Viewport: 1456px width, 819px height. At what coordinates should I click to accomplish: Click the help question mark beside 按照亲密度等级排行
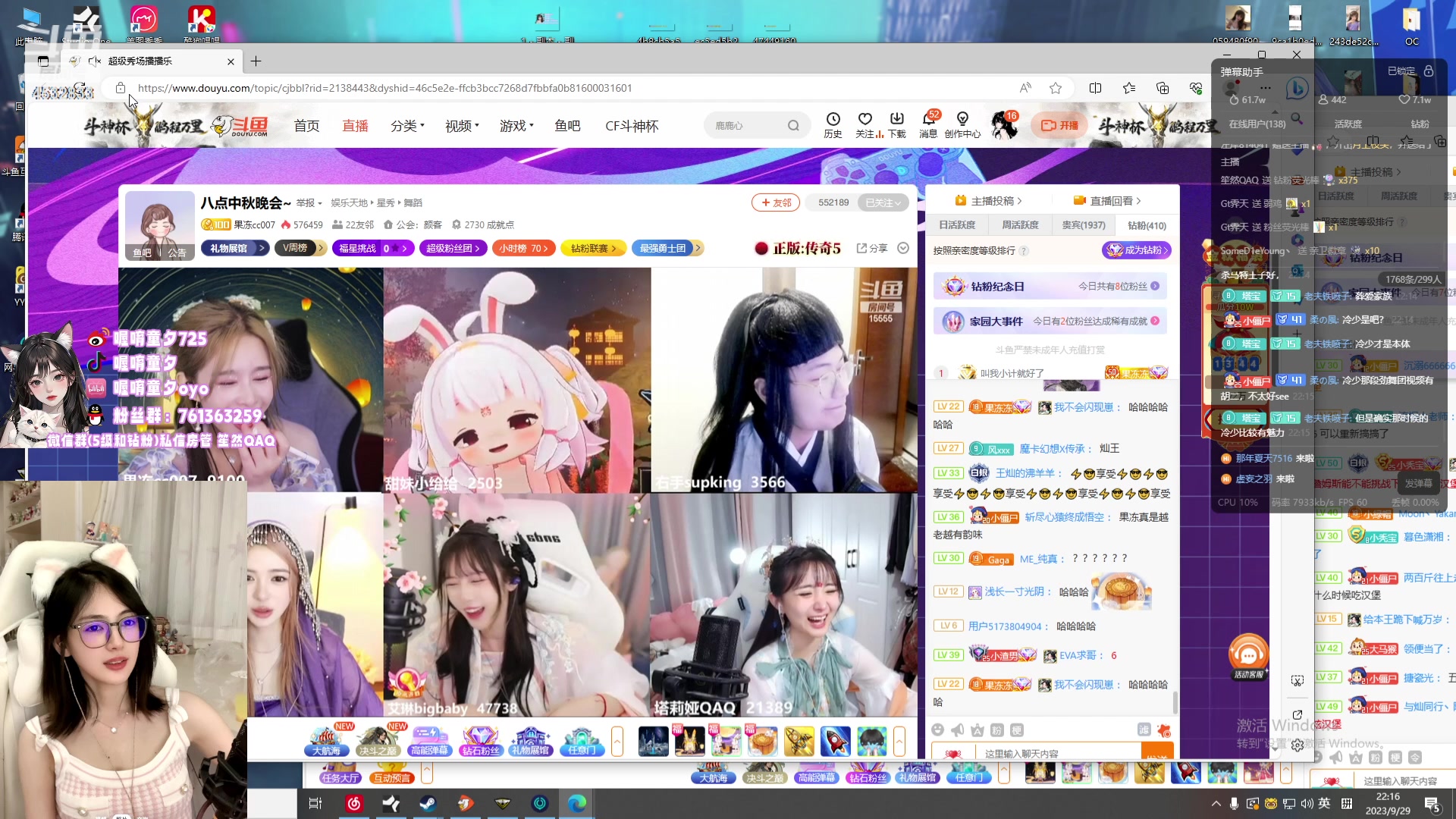point(1024,251)
